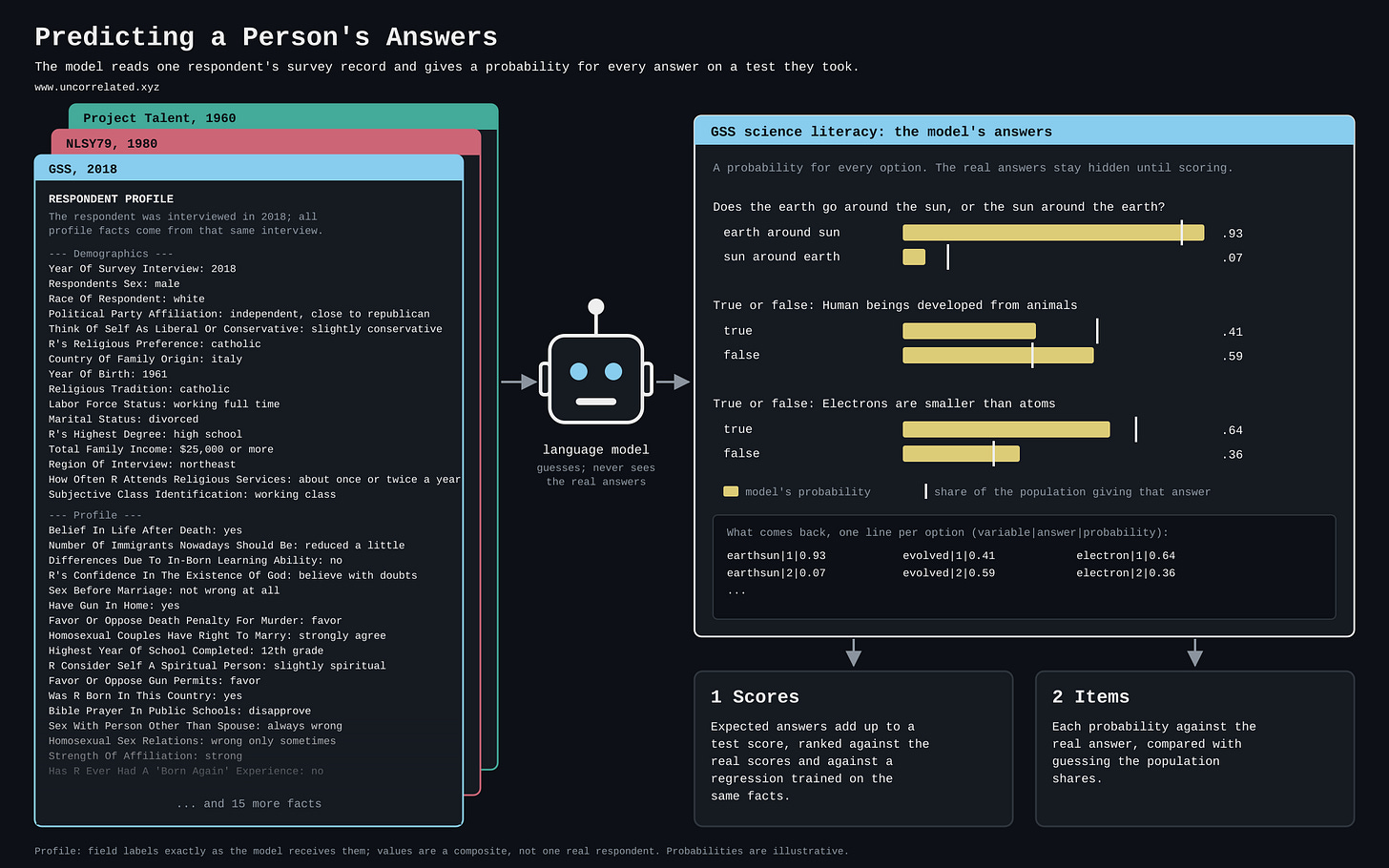1389x868 pixels.
Task: Select the electron|1|0.64 output line
Action: tap(1126, 555)
